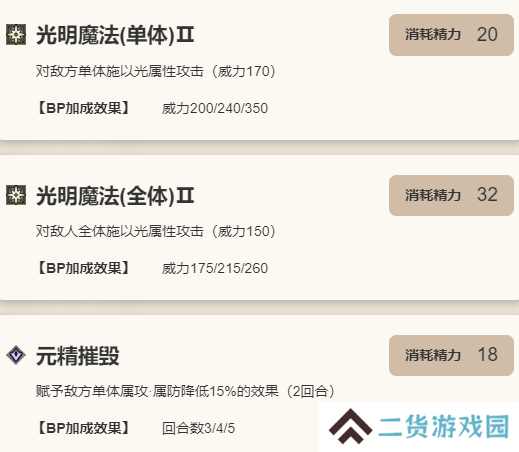Click the light magic icon beside 光明魔法(全体)Ⅱ
This screenshot has width=519, height=452.
coord(16,195)
